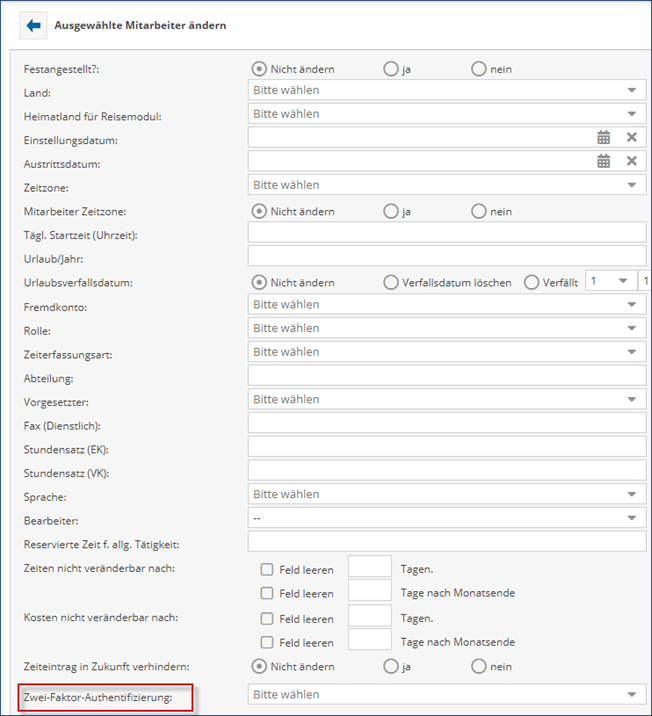Clear the Austrittsdatum field with X

click(x=632, y=161)
